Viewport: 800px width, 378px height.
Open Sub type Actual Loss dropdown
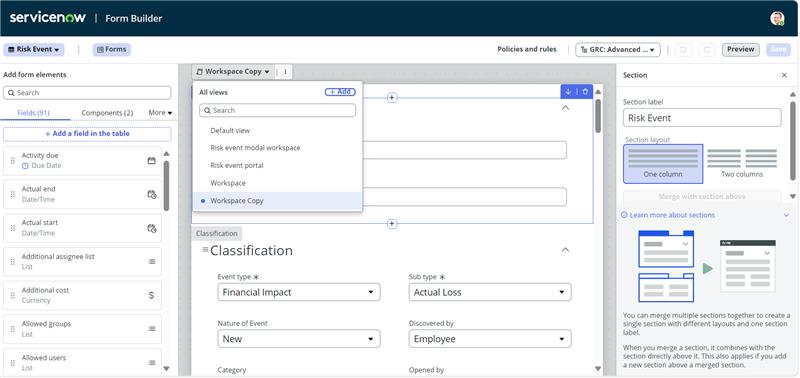coord(490,292)
